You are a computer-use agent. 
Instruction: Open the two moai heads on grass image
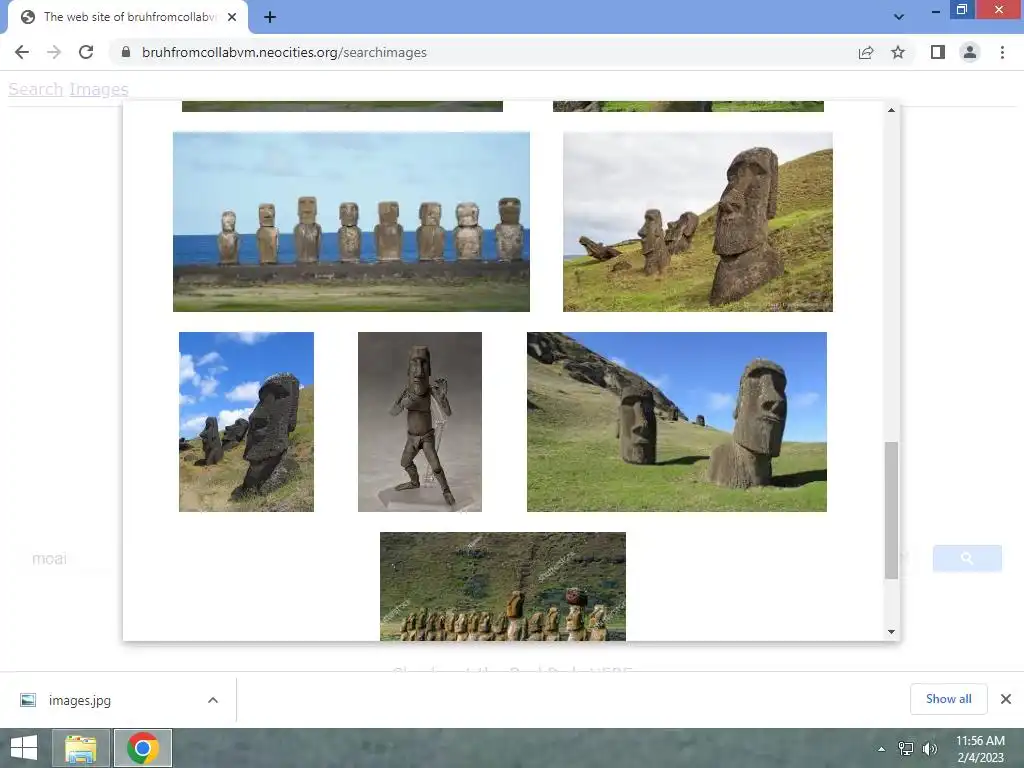(x=677, y=422)
